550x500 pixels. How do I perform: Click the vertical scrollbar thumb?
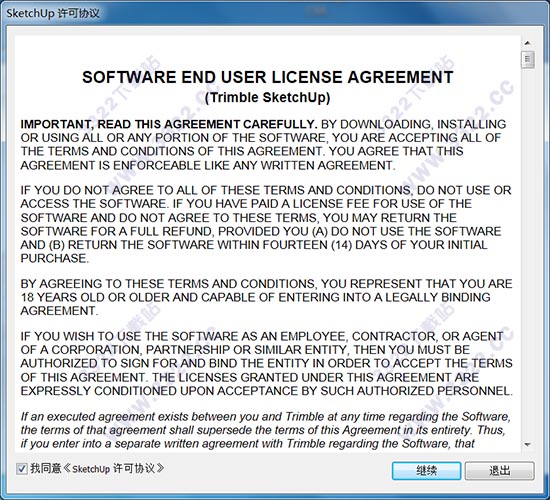[527, 59]
